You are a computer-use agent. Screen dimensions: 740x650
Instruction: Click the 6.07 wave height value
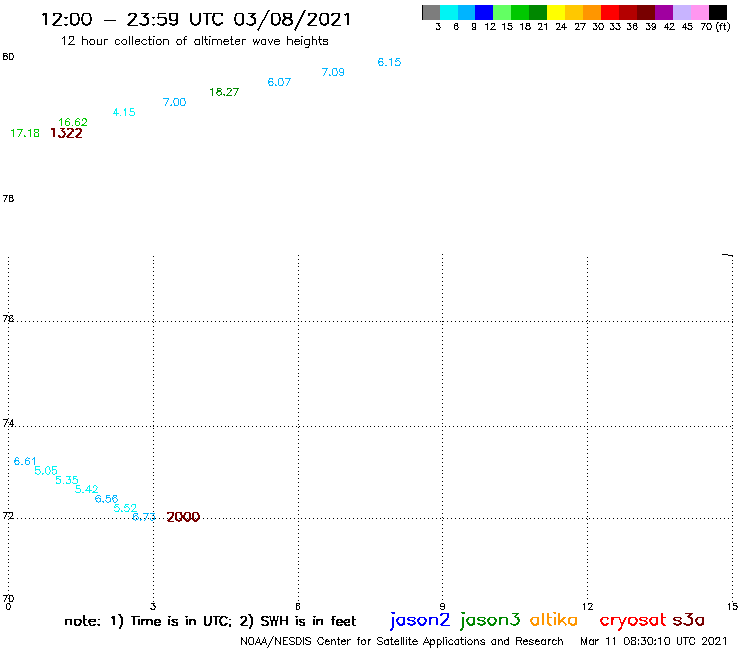tap(279, 82)
